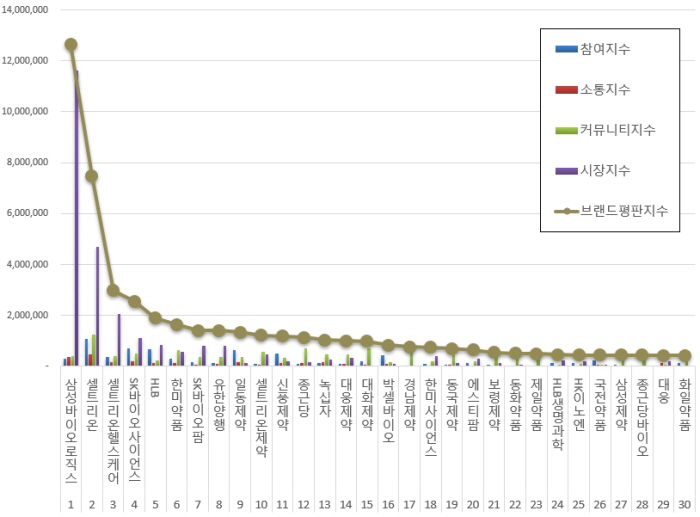Click the 6,000,000 y-axis label

click(x=27, y=213)
